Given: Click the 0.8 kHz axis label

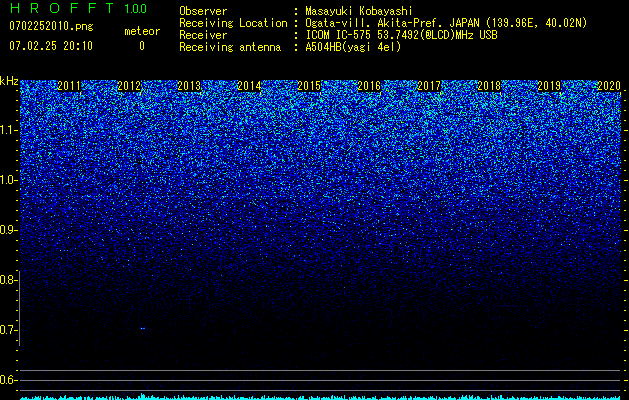Looking at the screenshot, I should click(x=9, y=280).
